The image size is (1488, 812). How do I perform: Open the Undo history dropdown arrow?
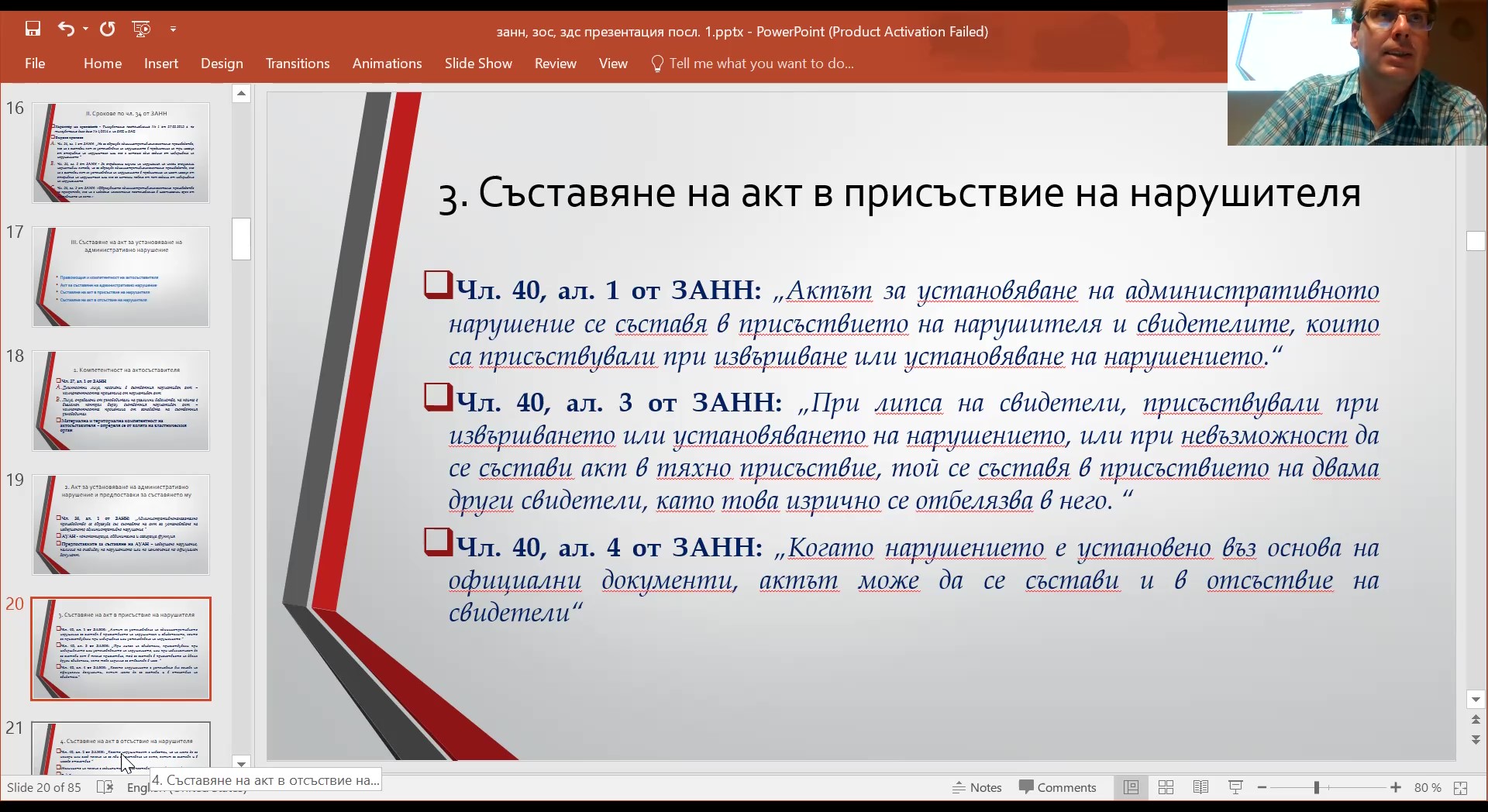click(85, 29)
